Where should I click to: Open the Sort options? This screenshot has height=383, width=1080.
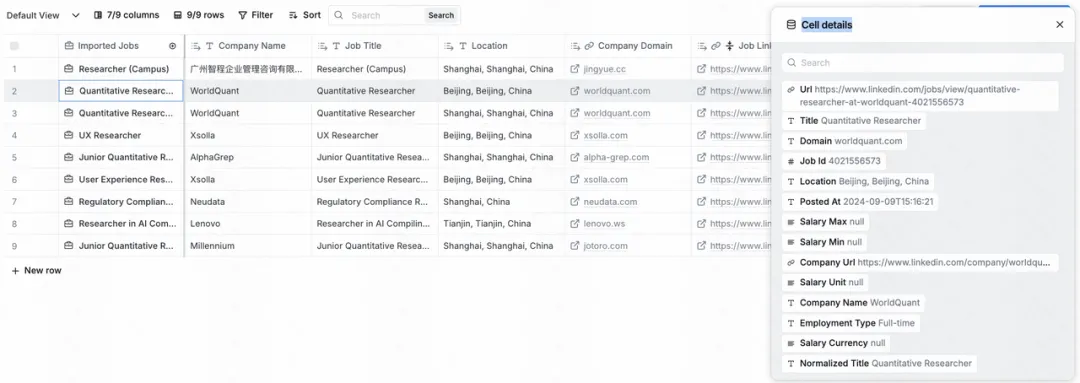pyautogui.click(x=304, y=15)
